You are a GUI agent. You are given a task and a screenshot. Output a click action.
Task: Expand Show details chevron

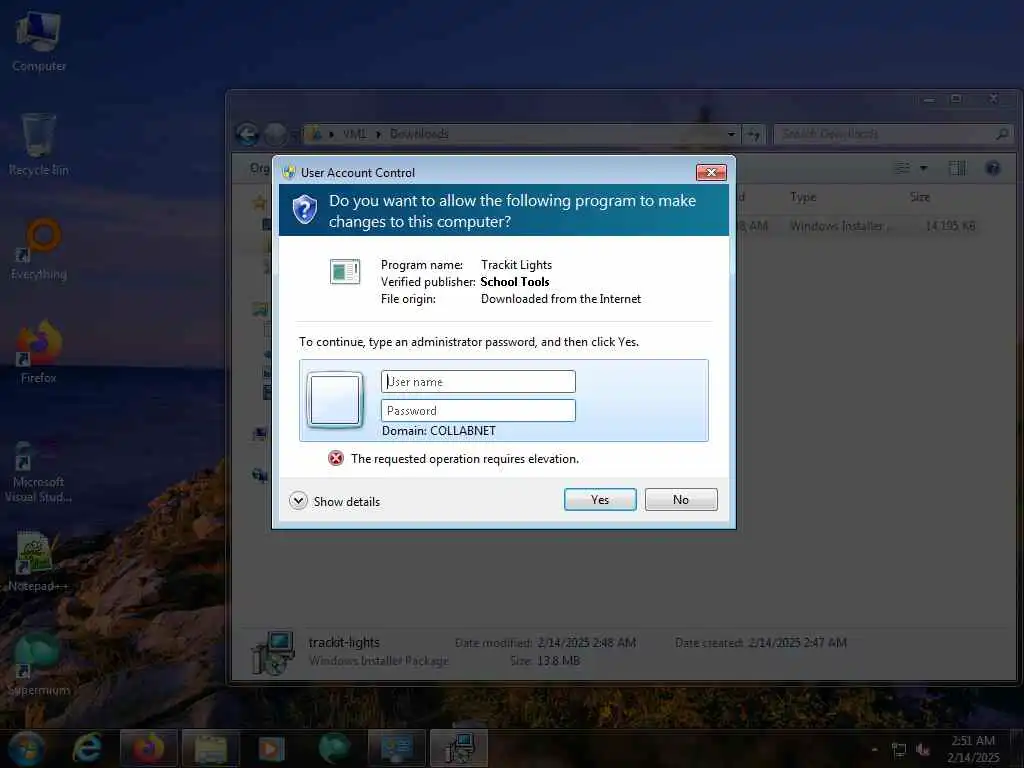pyautogui.click(x=298, y=501)
